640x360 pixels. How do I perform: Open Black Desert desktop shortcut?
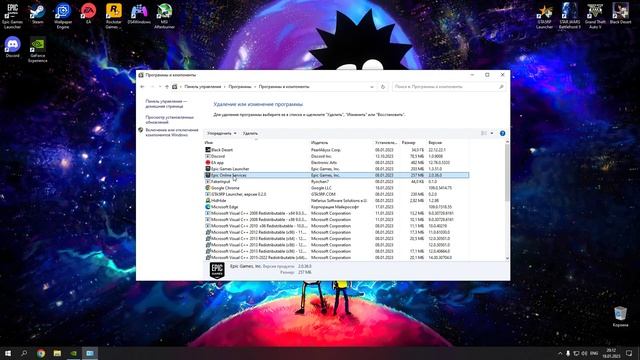coord(620,14)
